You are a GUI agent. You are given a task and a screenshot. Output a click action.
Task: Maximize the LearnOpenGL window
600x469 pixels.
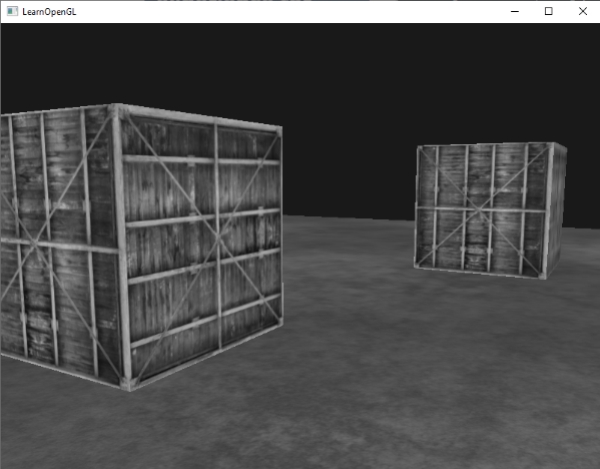tap(548, 11)
